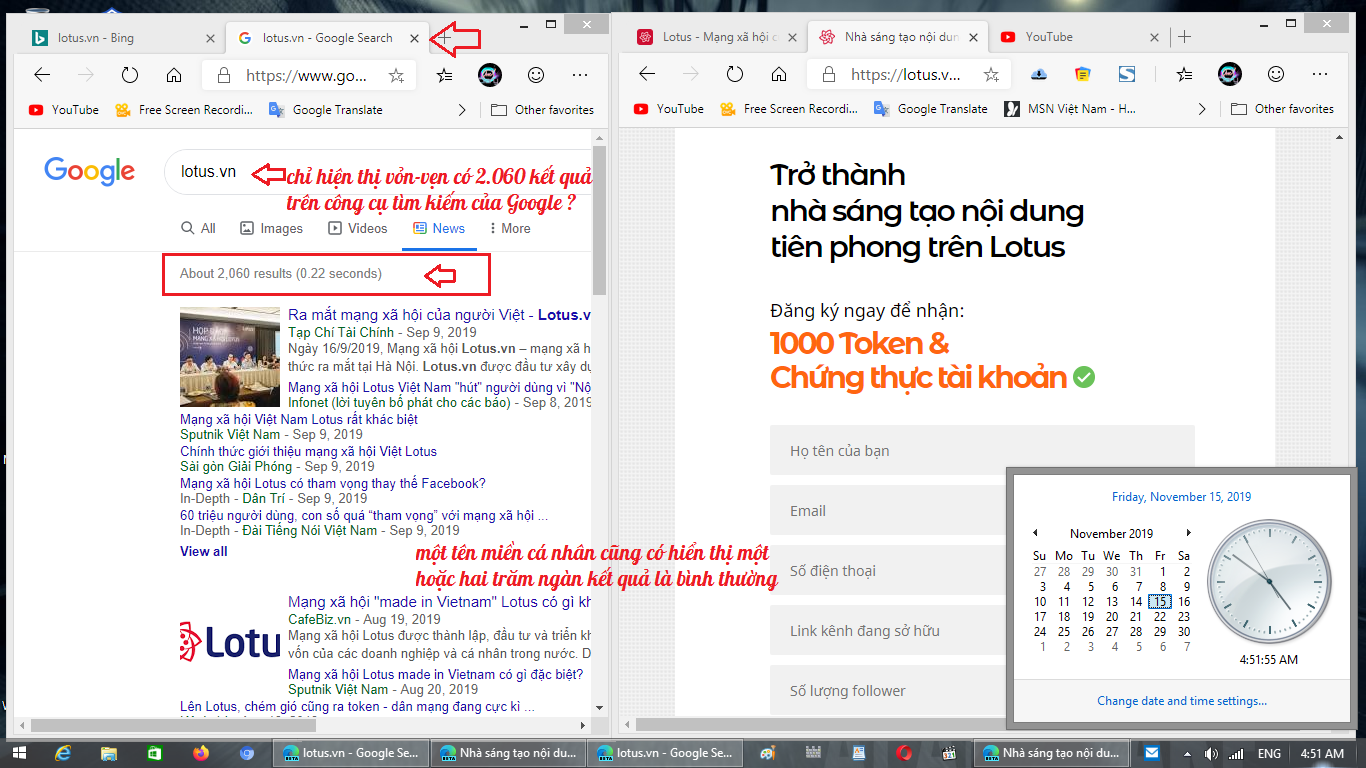
Task: Reload the Lotus registration page
Action: (x=735, y=74)
